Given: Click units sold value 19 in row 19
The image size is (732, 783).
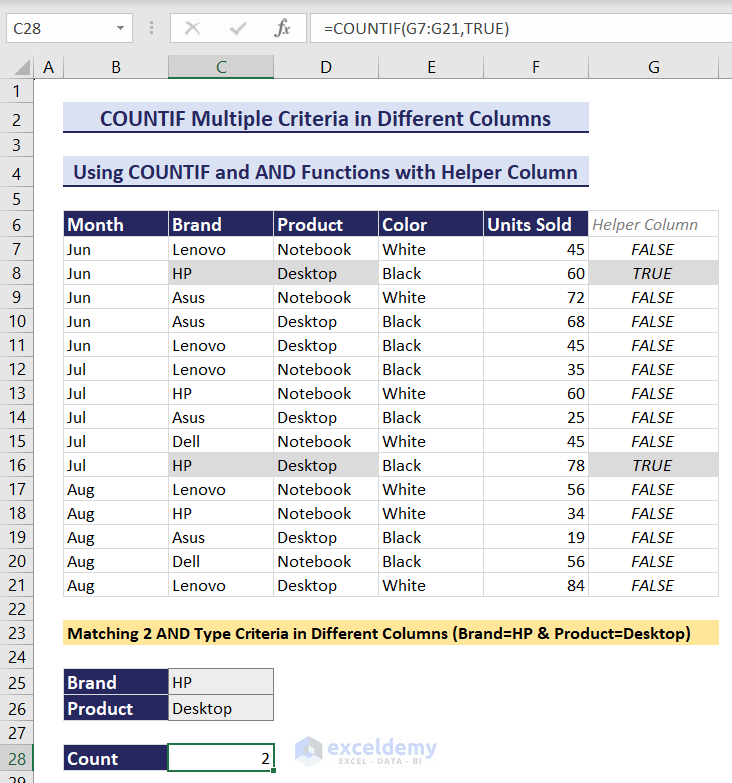Looking at the screenshot, I should coord(536,537).
